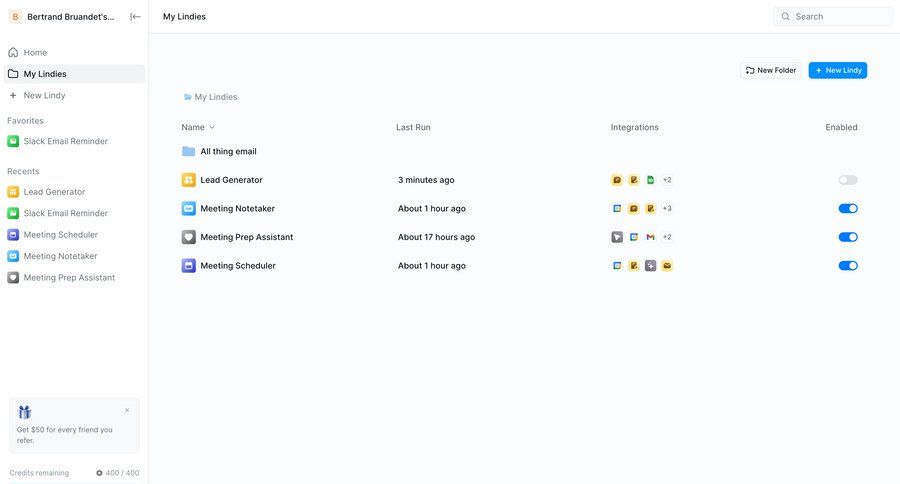Click the Search field
Image resolution: width=900 pixels, height=484 pixels.
tap(833, 17)
